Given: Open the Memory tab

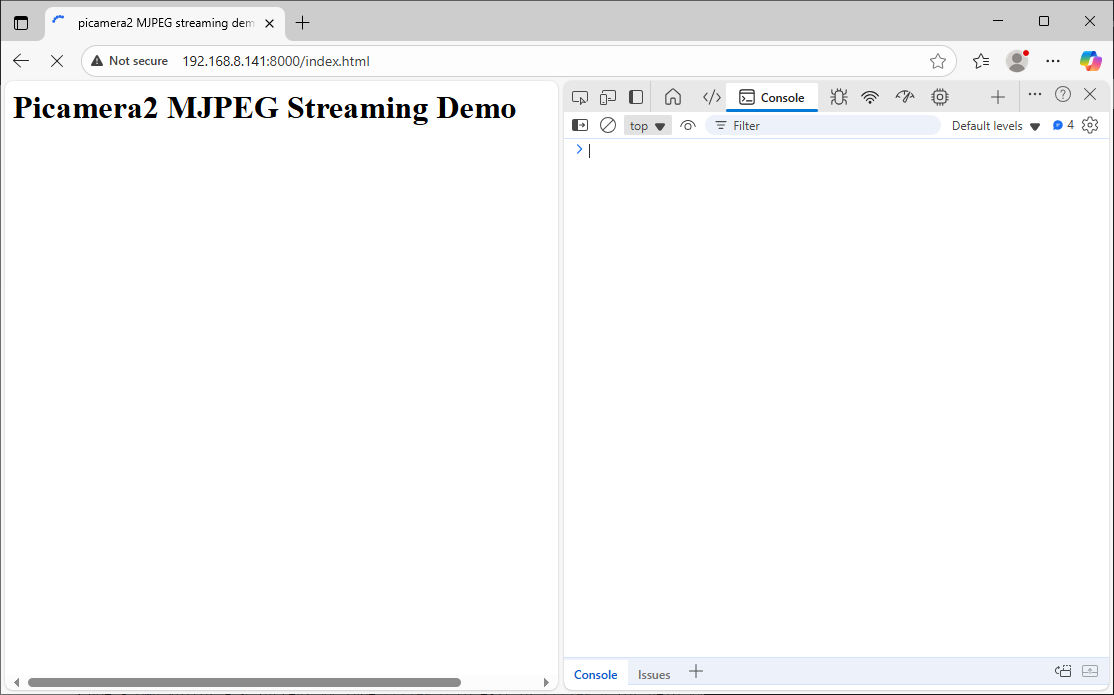Looking at the screenshot, I should [940, 97].
